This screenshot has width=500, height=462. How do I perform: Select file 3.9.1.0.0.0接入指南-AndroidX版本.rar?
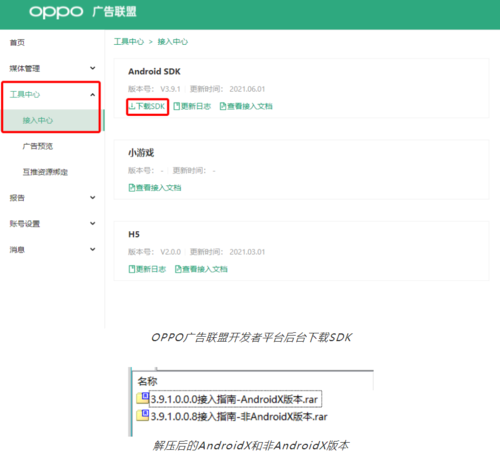click(234, 399)
